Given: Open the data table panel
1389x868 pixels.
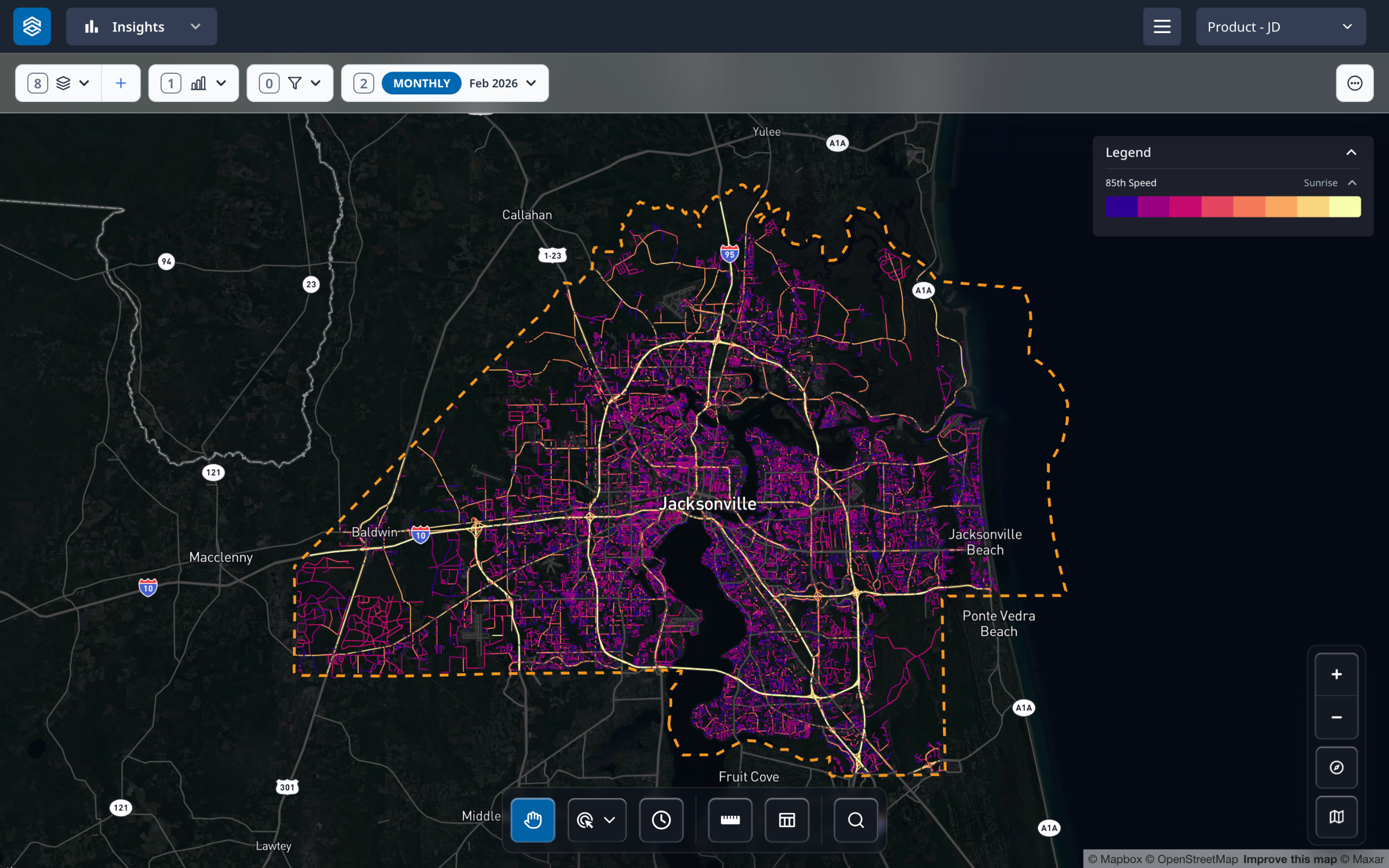Looking at the screenshot, I should [x=787, y=820].
